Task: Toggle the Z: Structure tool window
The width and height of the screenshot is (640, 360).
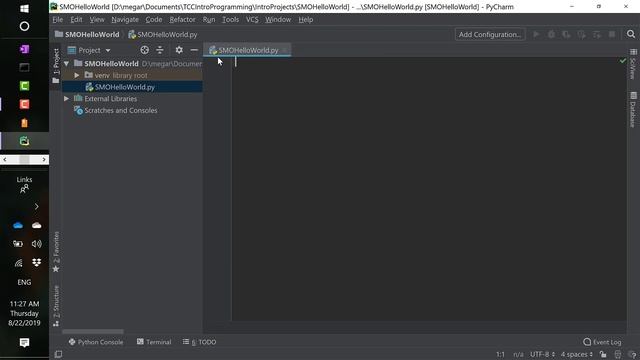Action: 56,306
